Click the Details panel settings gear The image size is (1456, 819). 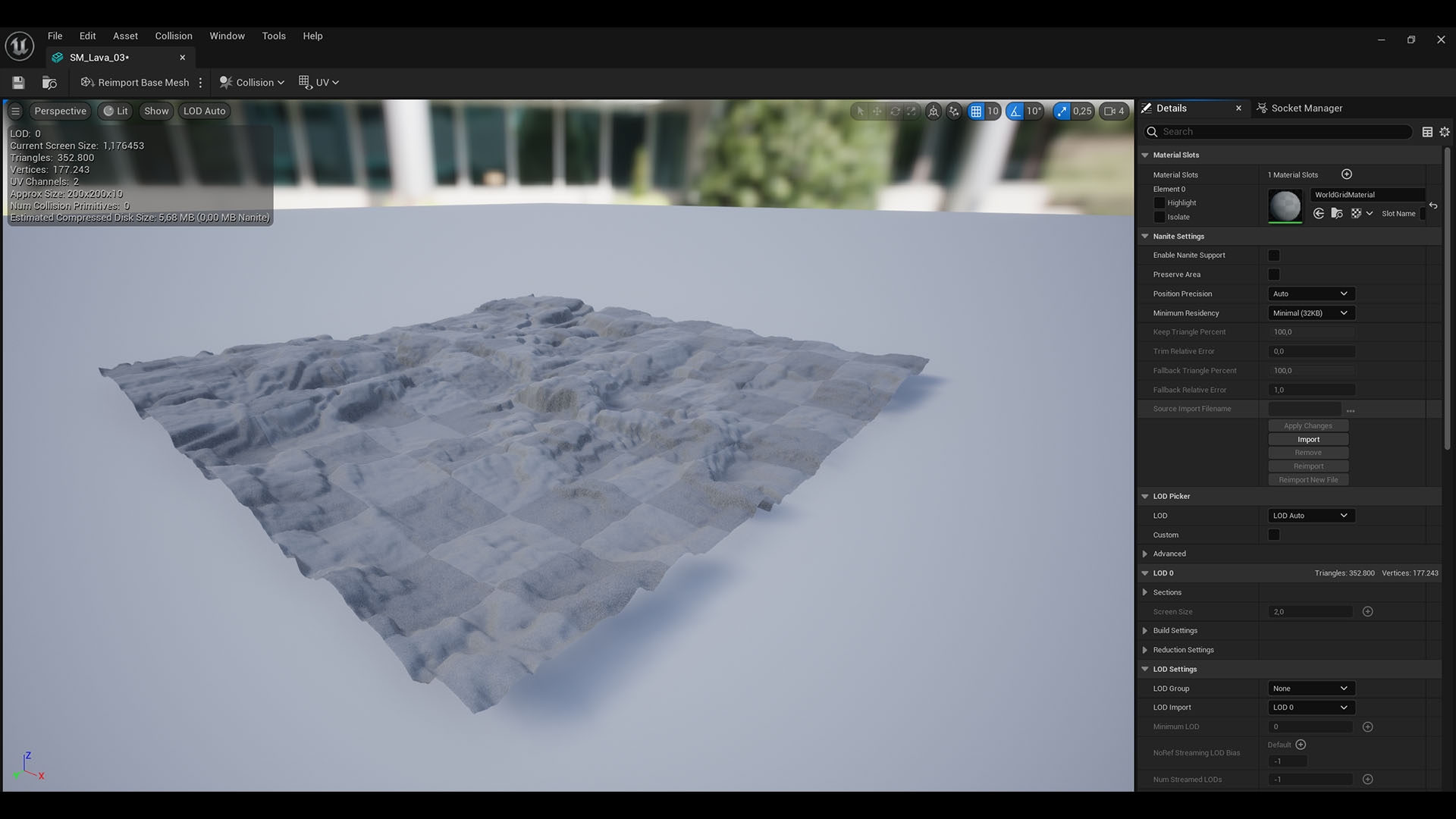tap(1444, 131)
